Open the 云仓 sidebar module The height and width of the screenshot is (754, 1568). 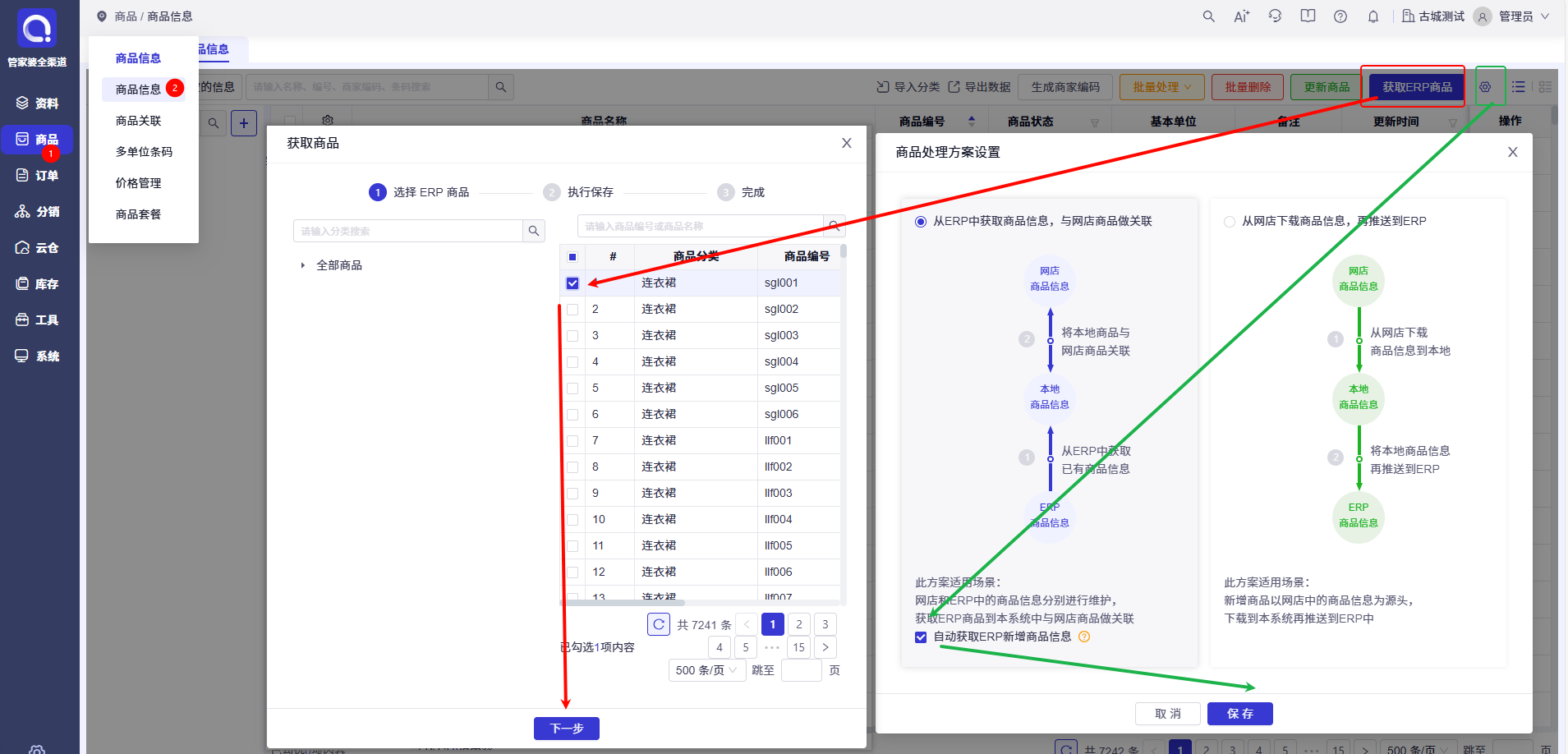click(38, 248)
